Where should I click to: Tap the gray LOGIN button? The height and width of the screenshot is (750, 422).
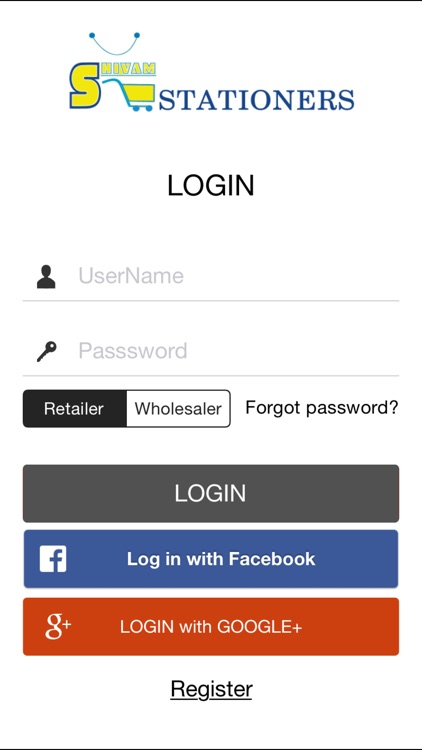(x=211, y=493)
